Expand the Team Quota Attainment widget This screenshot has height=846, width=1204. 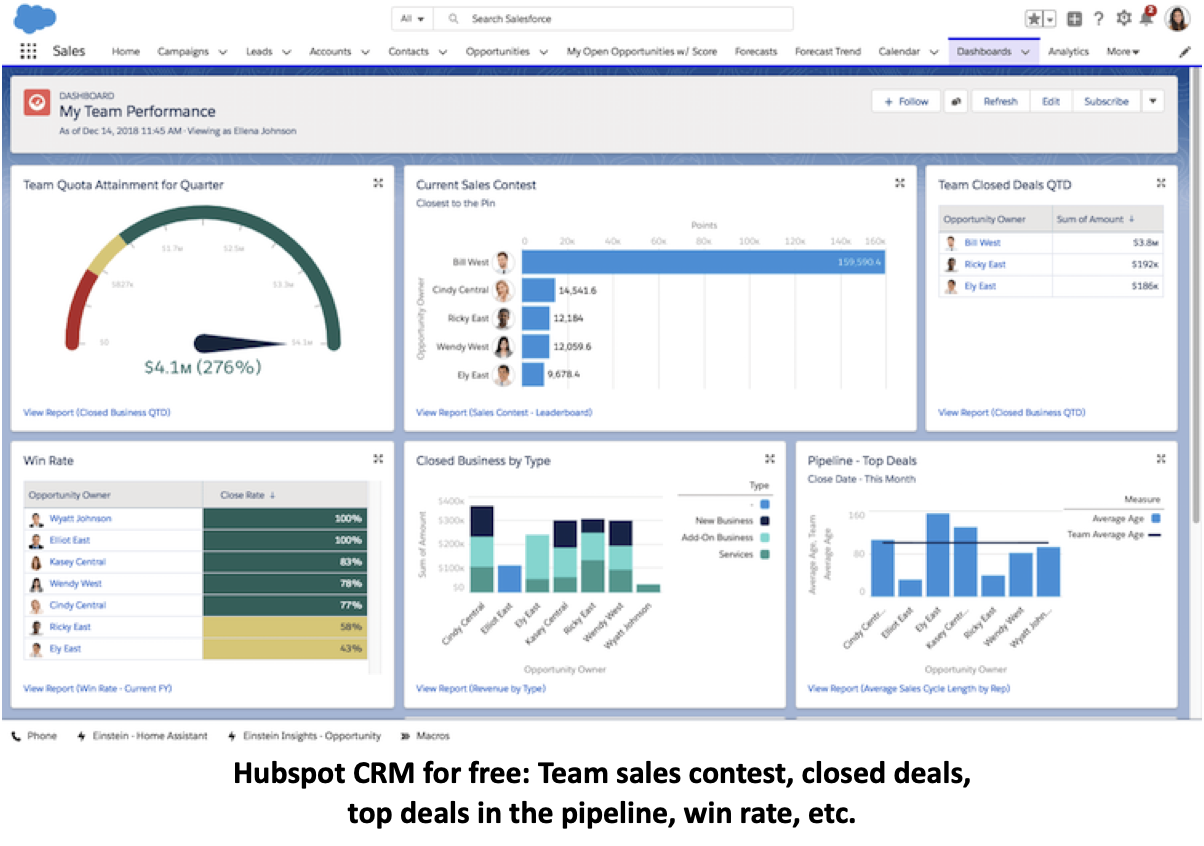point(378,183)
